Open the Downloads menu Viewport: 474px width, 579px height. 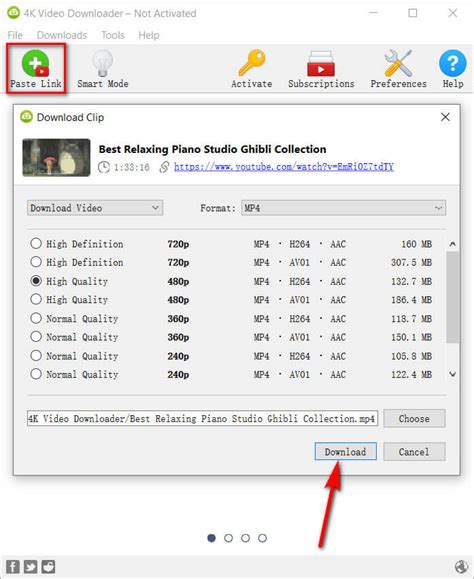point(62,35)
